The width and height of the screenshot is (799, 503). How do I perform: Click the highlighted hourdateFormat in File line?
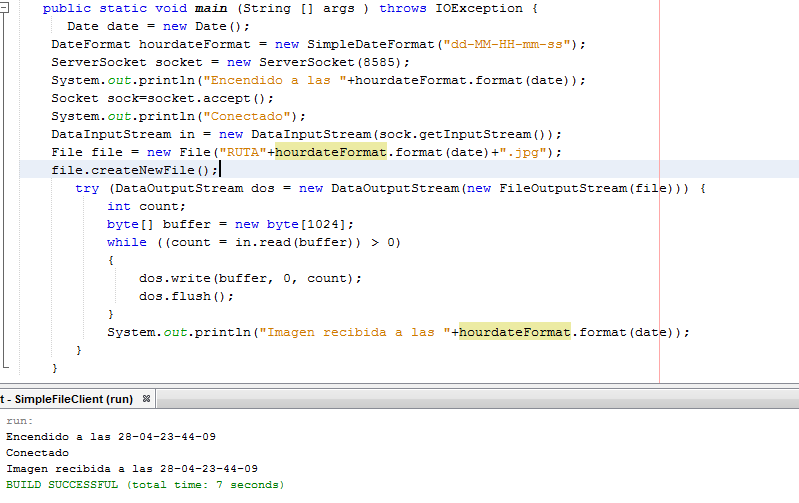click(331, 152)
